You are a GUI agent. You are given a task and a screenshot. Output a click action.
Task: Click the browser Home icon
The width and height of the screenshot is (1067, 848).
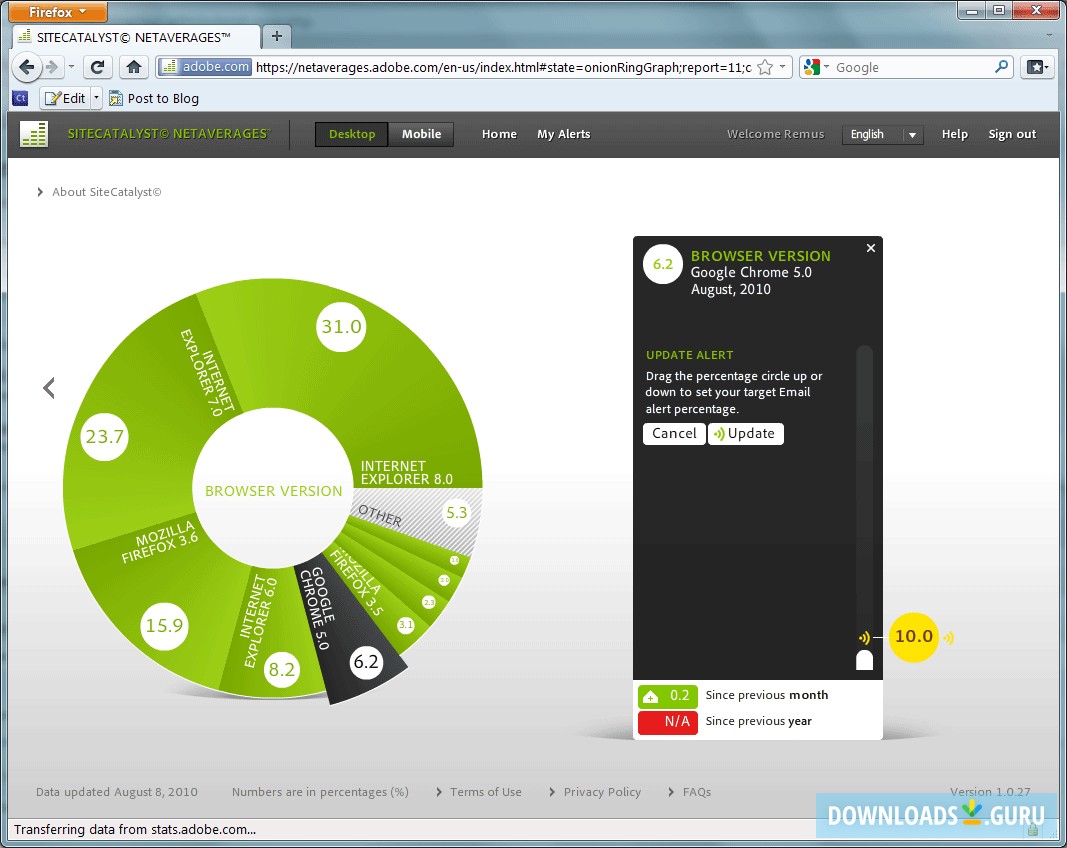(x=134, y=66)
